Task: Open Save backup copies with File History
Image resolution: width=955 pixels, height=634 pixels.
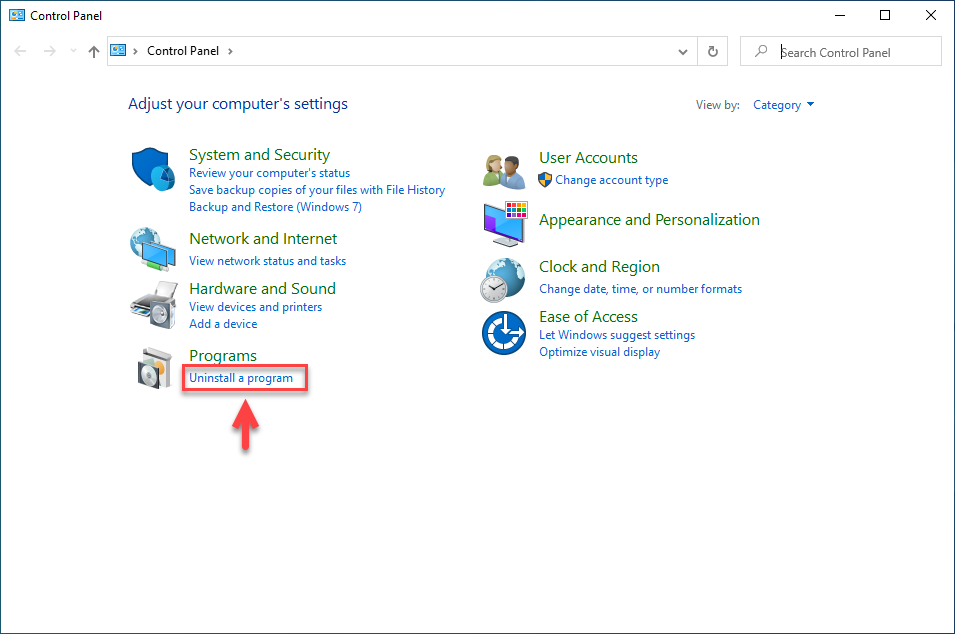Action: click(x=317, y=190)
